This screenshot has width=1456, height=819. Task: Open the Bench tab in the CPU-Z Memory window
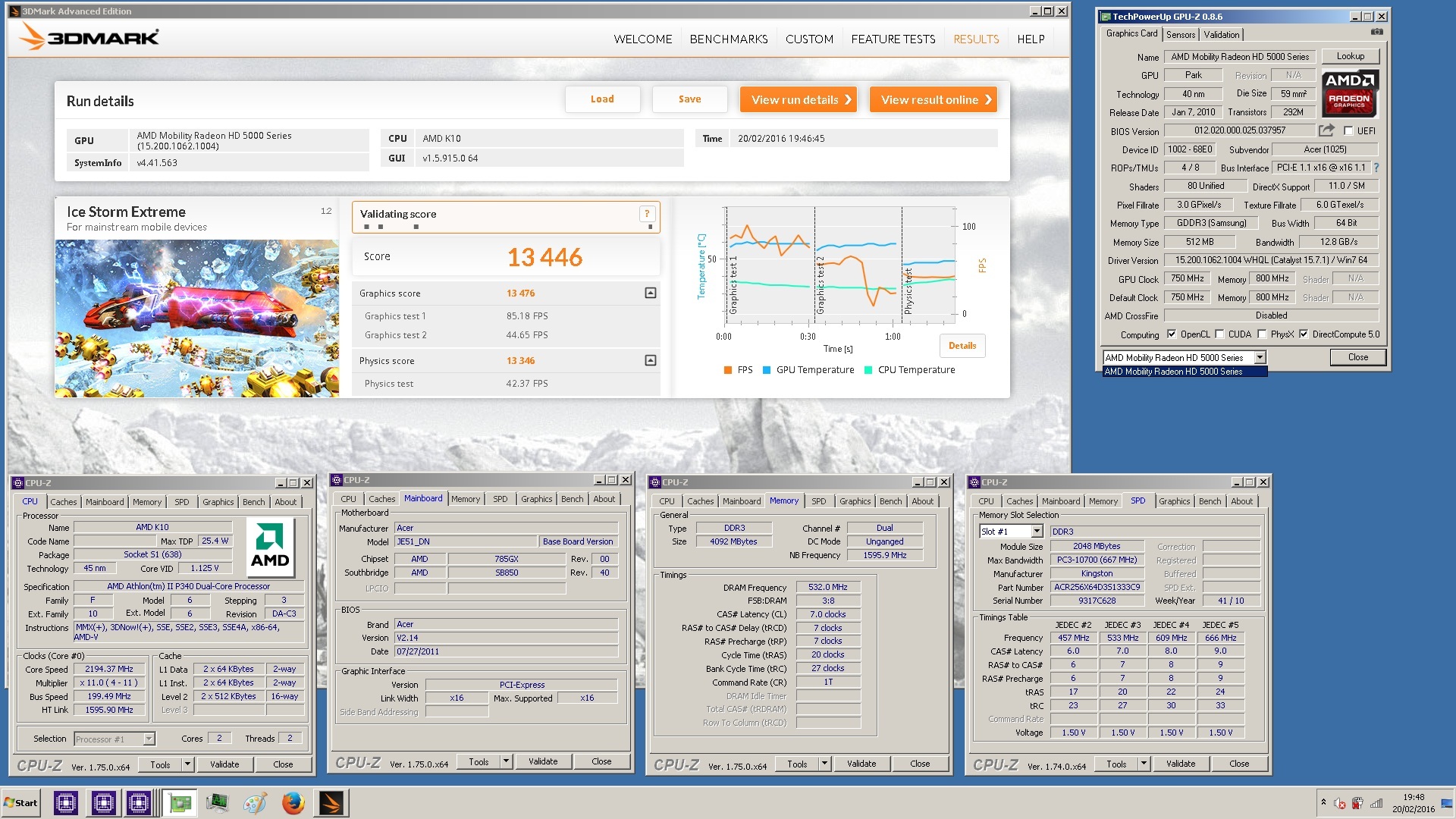890,501
